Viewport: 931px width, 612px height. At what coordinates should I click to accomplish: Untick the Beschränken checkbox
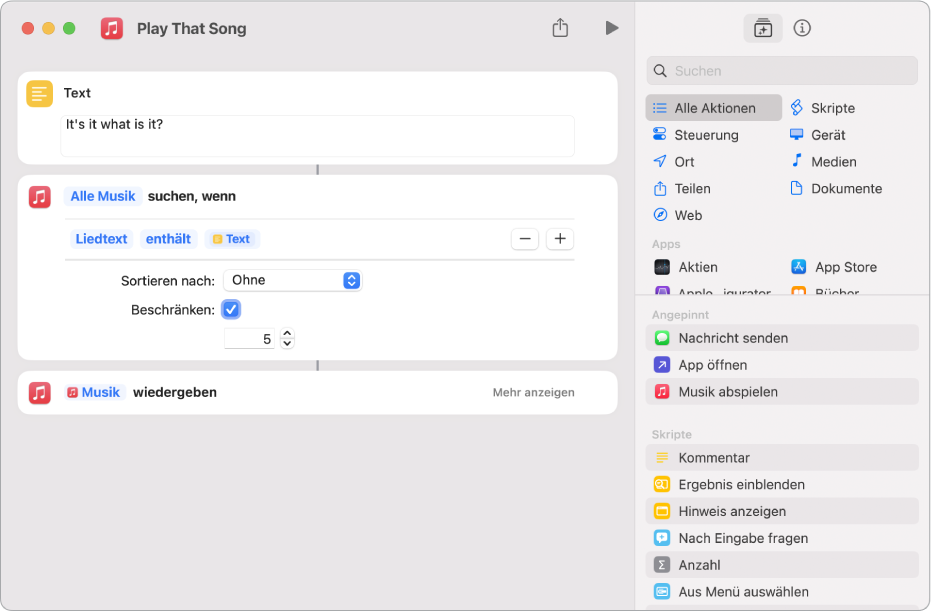[x=231, y=309]
